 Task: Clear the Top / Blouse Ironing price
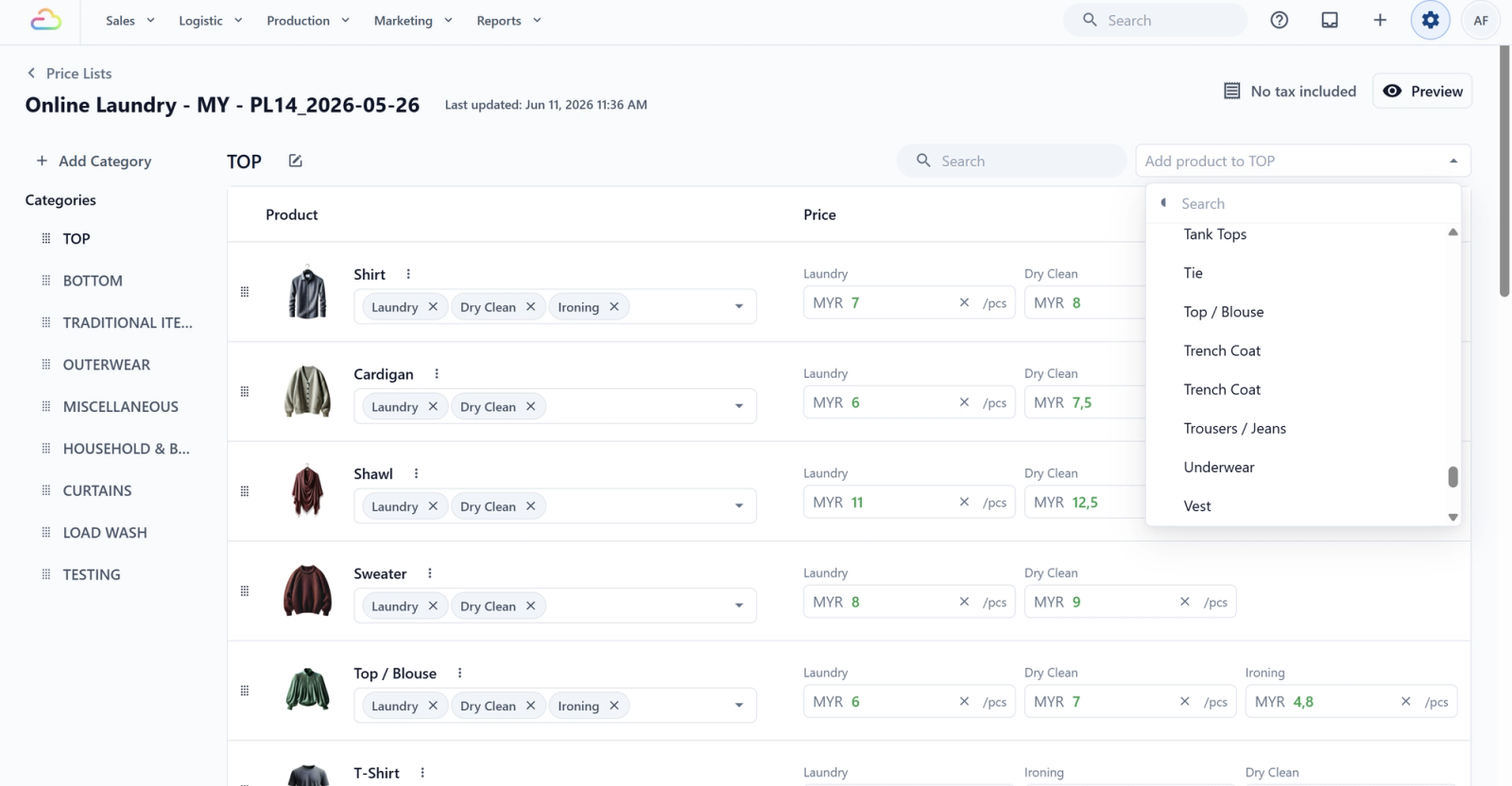[x=1406, y=701]
